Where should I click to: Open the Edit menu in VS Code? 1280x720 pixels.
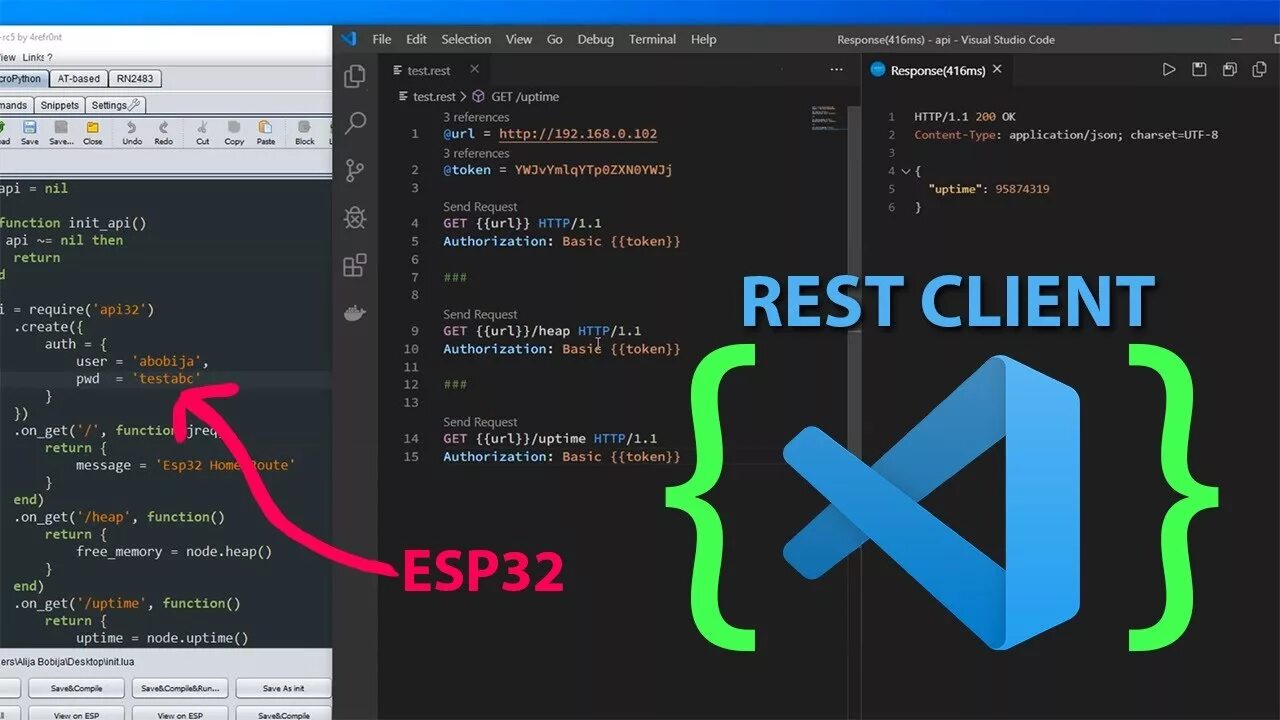pyautogui.click(x=416, y=39)
